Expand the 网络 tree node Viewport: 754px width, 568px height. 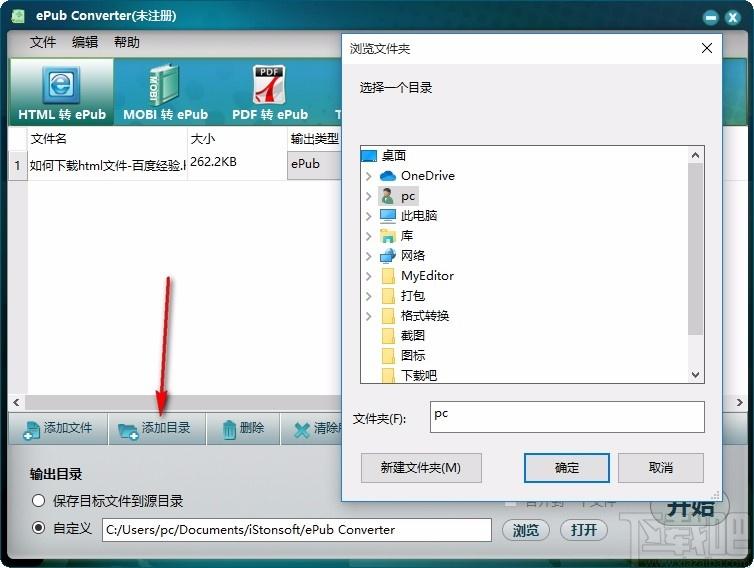pyautogui.click(x=369, y=256)
